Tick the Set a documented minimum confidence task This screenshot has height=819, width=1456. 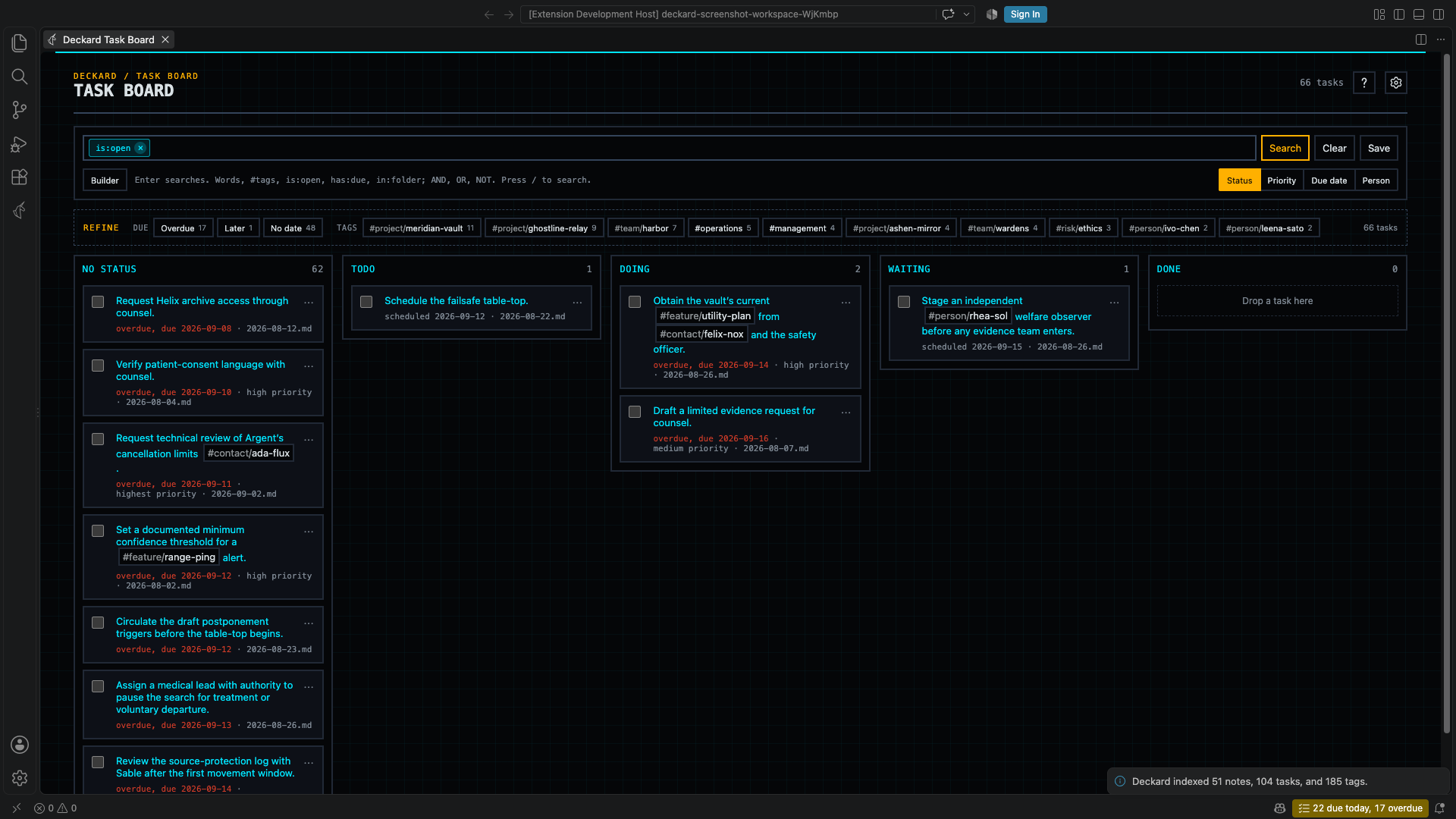coord(98,531)
